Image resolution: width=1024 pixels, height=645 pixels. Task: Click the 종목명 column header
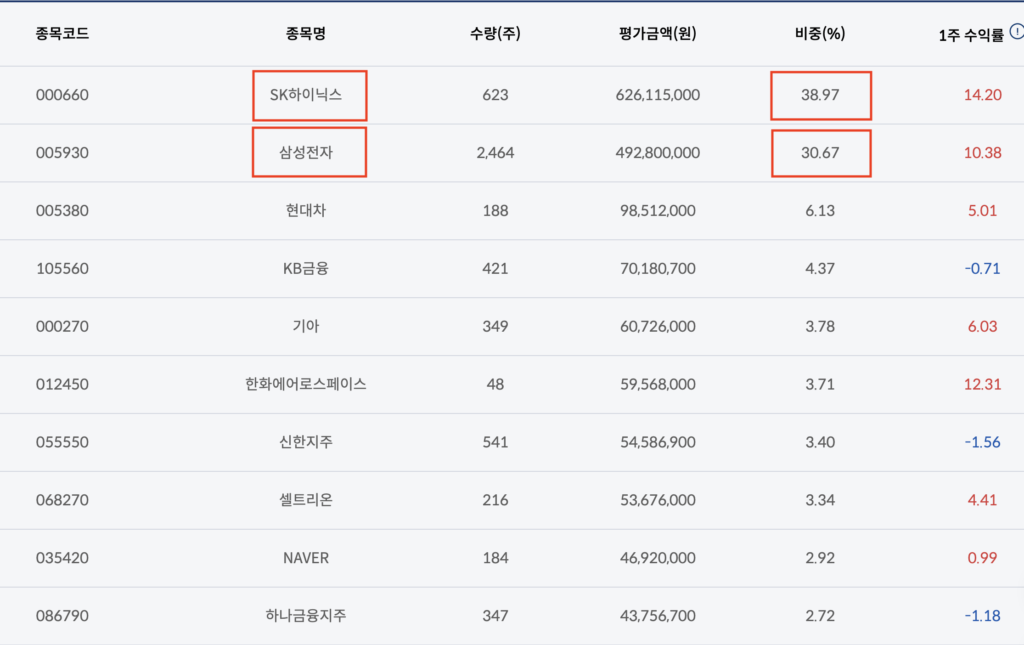pos(306,33)
